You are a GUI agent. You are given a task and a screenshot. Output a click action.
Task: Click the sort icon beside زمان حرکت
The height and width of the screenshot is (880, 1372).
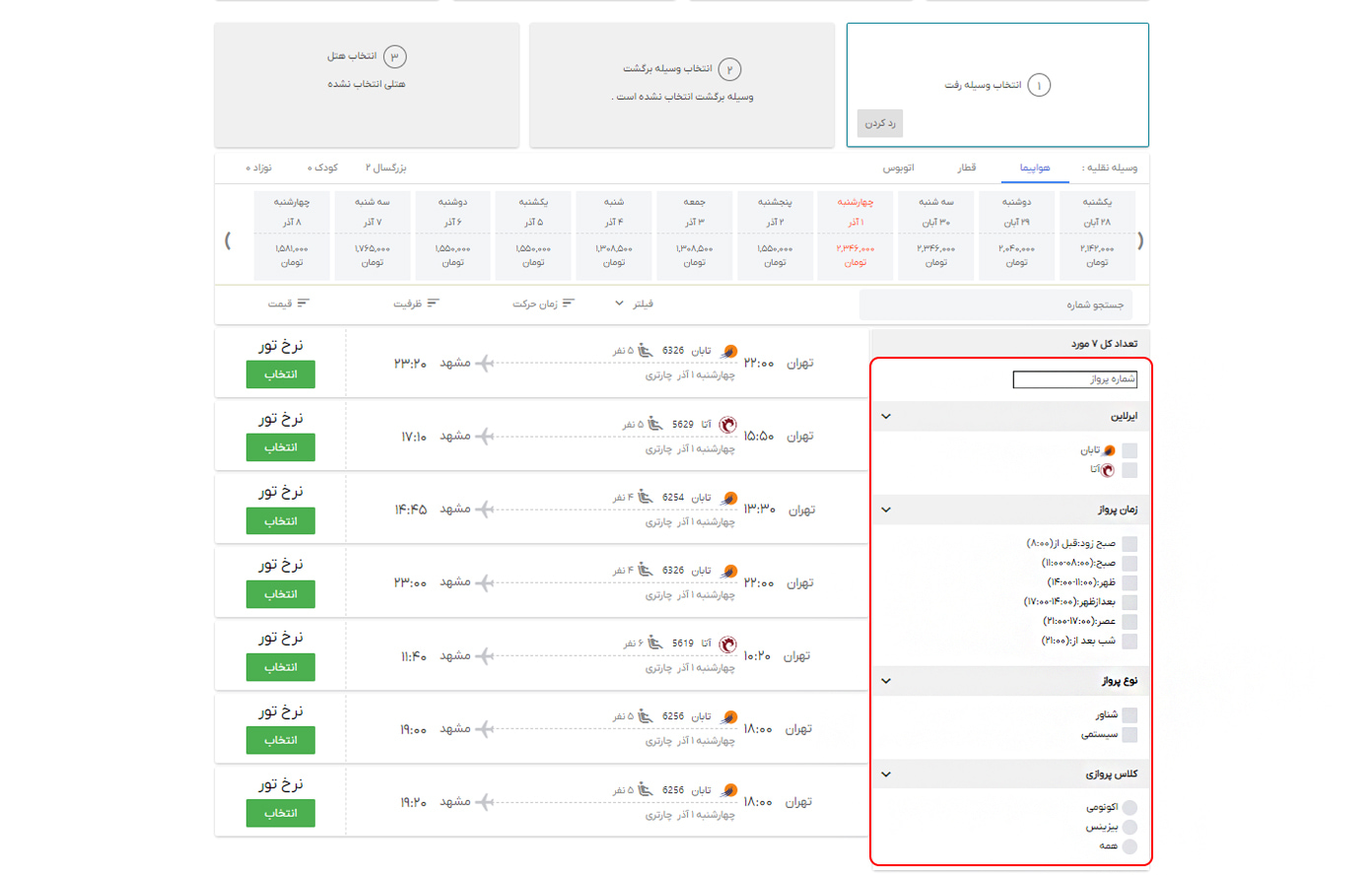click(569, 304)
